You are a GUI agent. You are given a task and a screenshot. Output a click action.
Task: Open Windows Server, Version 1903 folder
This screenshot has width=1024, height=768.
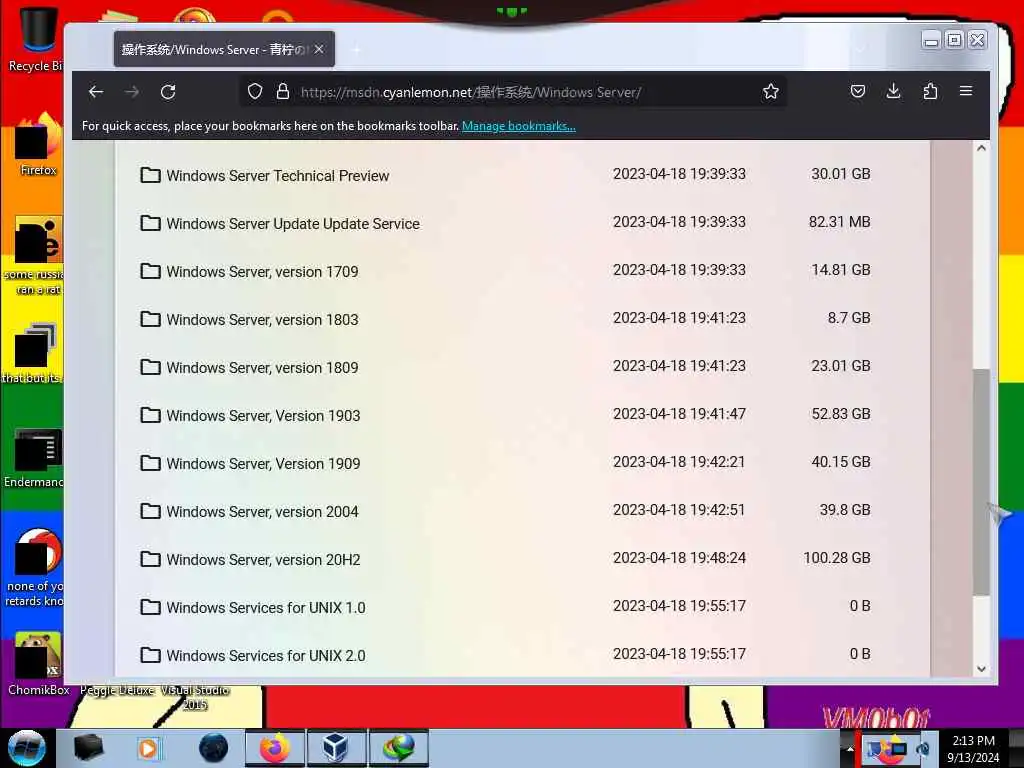pos(263,415)
